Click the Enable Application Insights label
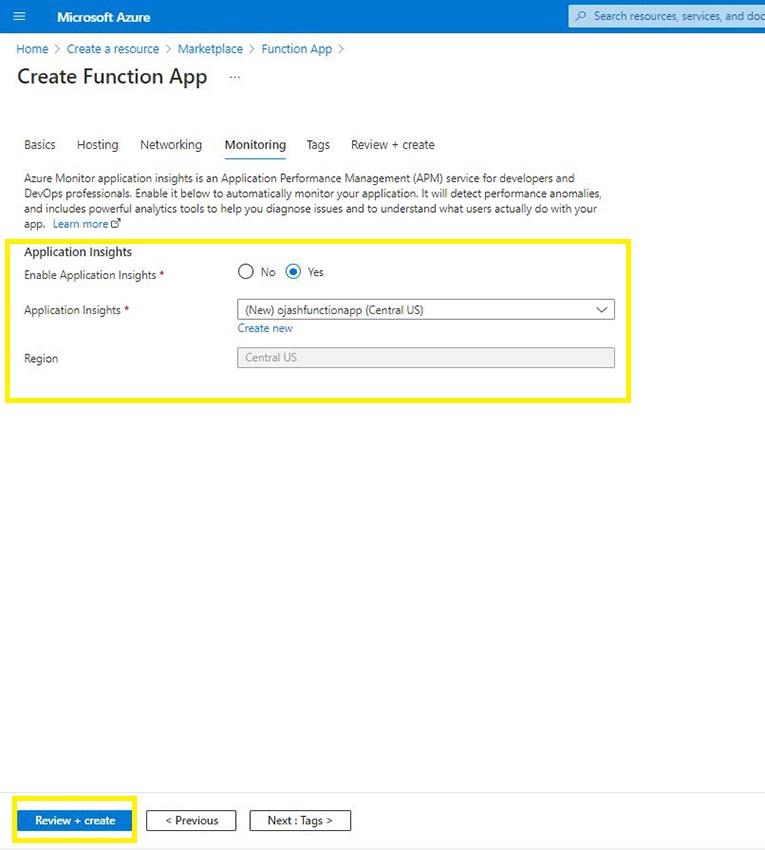765x850 pixels. (x=90, y=275)
